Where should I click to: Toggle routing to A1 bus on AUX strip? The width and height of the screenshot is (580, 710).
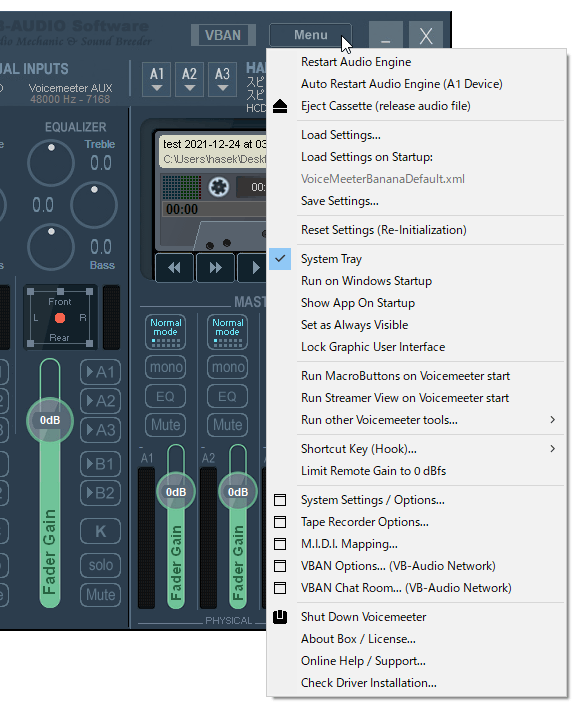pyautogui.click(x=101, y=372)
